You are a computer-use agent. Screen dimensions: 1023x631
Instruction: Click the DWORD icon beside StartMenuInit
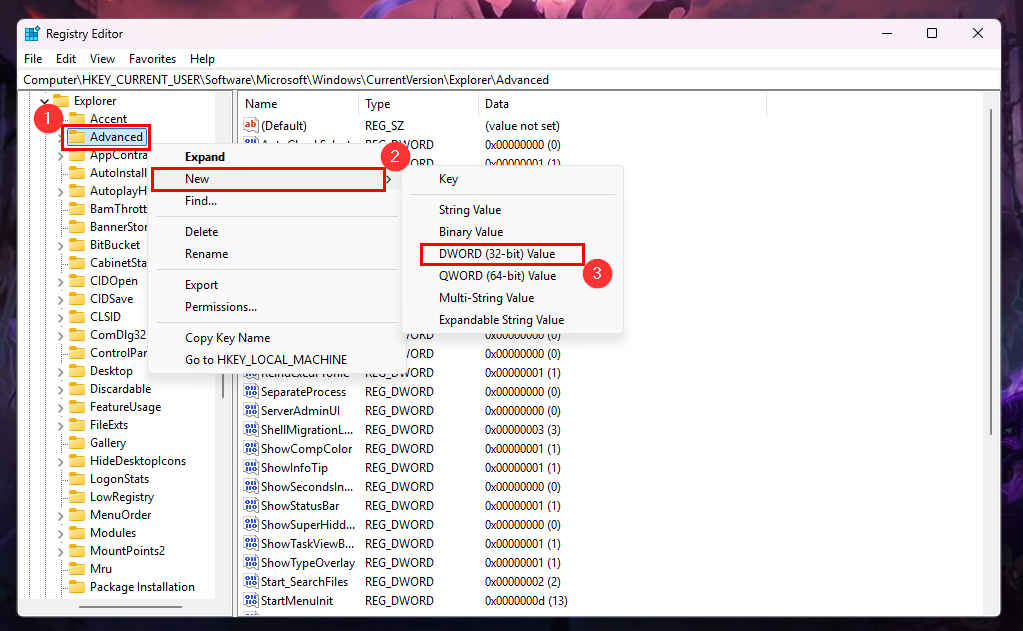[251, 600]
